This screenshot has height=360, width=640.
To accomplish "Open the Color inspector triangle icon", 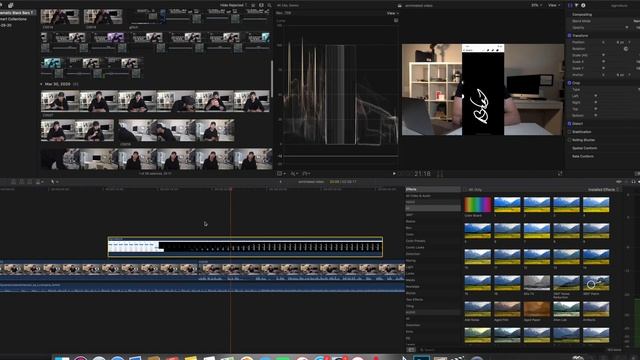I will tap(576, 5).
